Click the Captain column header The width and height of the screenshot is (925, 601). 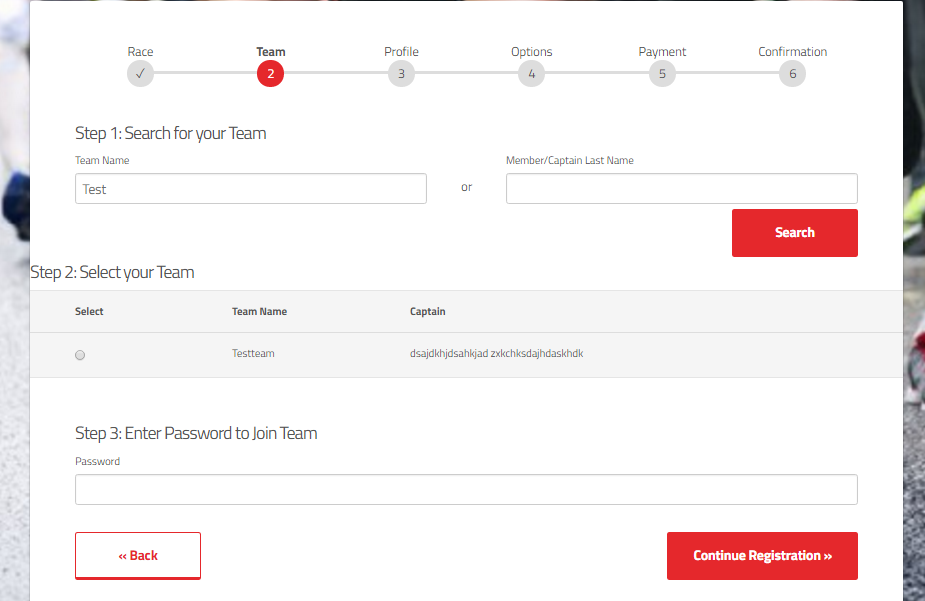click(x=428, y=311)
